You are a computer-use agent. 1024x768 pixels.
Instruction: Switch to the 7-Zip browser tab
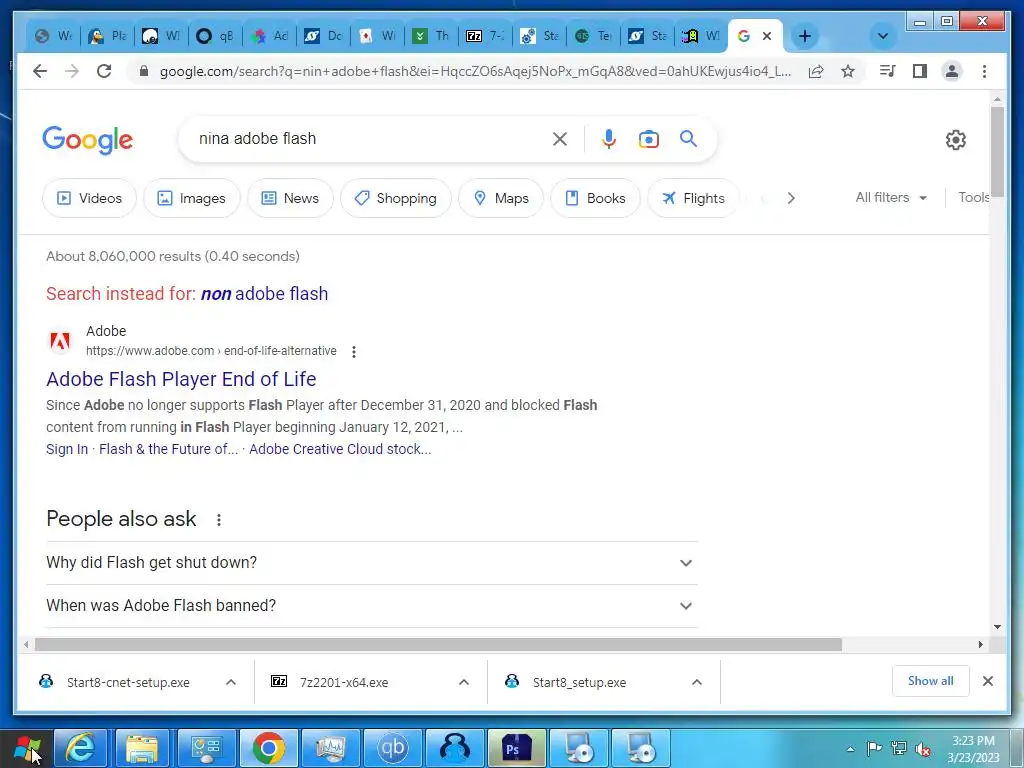(485, 36)
